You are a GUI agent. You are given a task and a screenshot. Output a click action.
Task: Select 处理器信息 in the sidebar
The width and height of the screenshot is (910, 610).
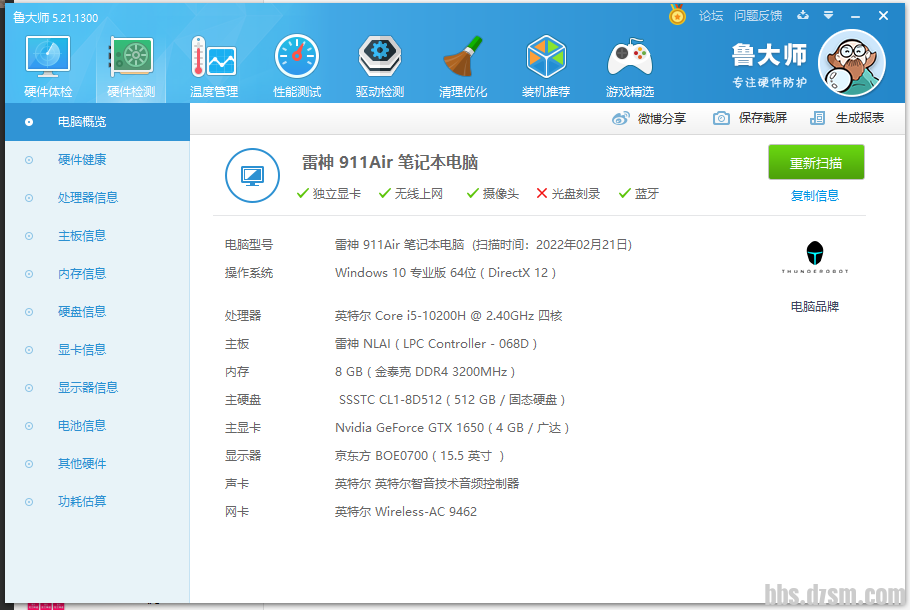click(x=88, y=198)
